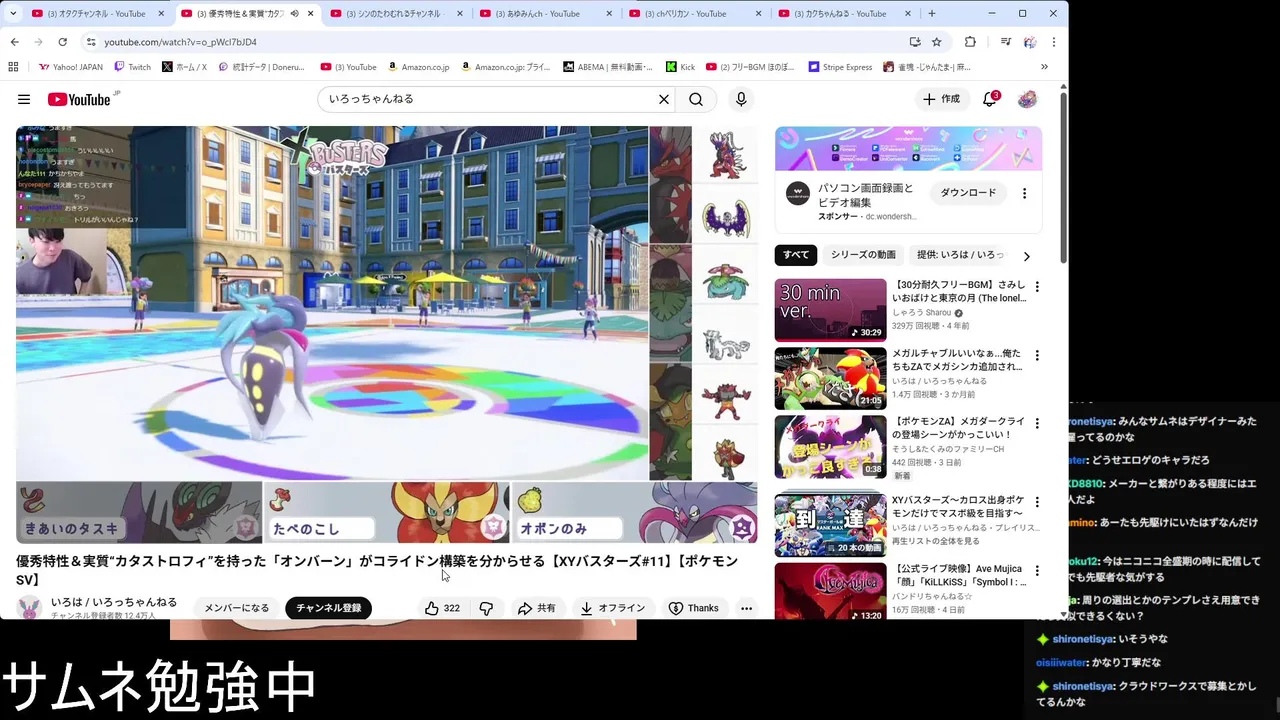Click the 作成 create button
This screenshot has width=1280, height=720.
tap(941, 99)
